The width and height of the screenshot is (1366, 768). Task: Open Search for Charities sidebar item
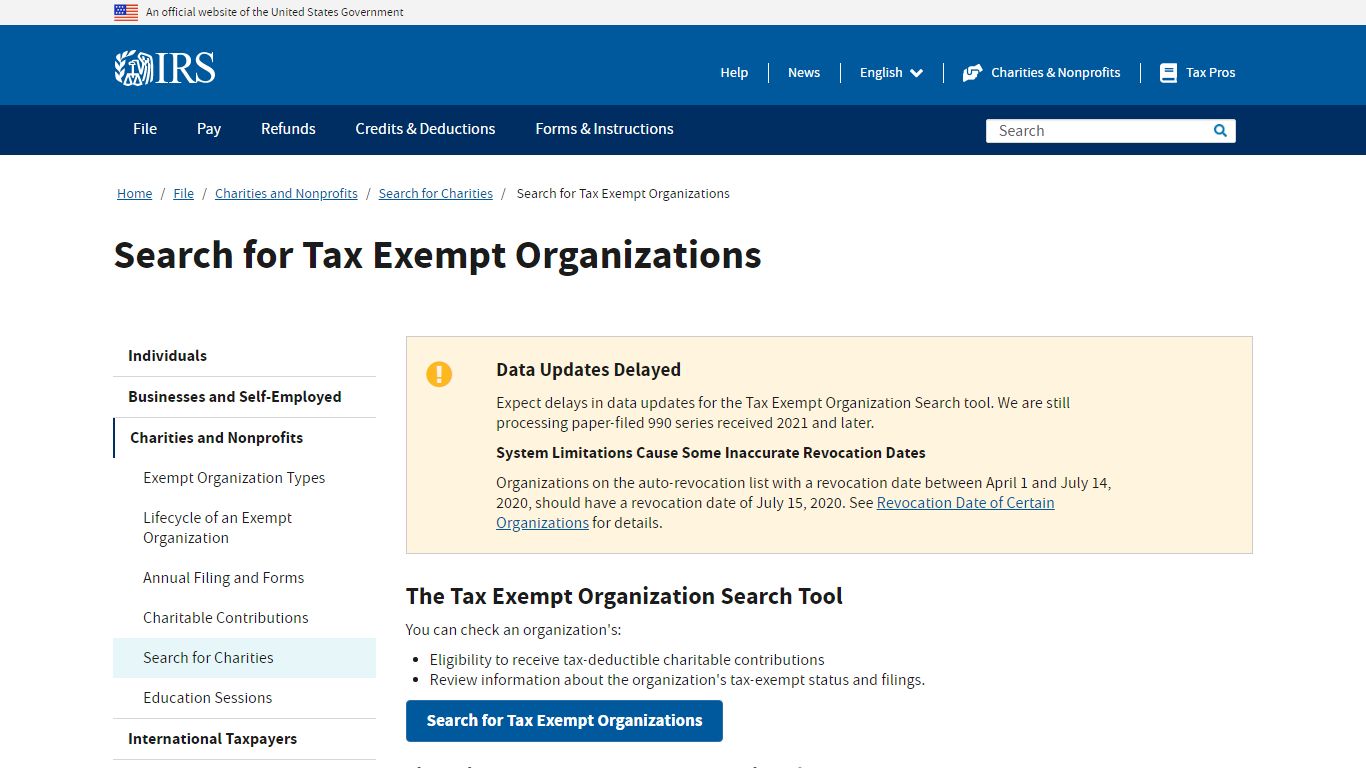click(x=244, y=658)
